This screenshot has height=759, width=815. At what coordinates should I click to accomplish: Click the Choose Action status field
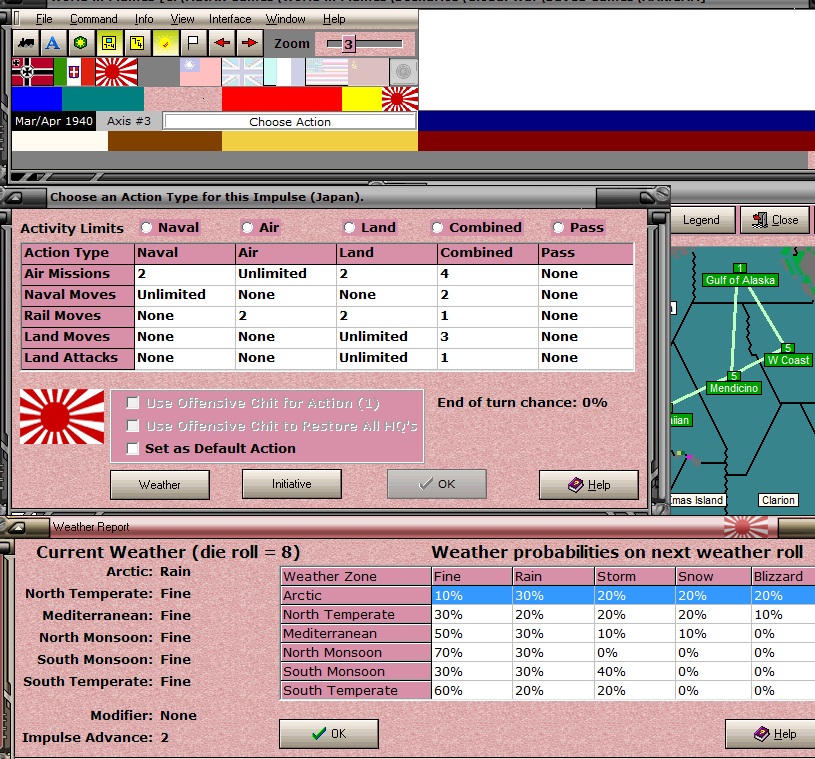click(x=290, y=122)
